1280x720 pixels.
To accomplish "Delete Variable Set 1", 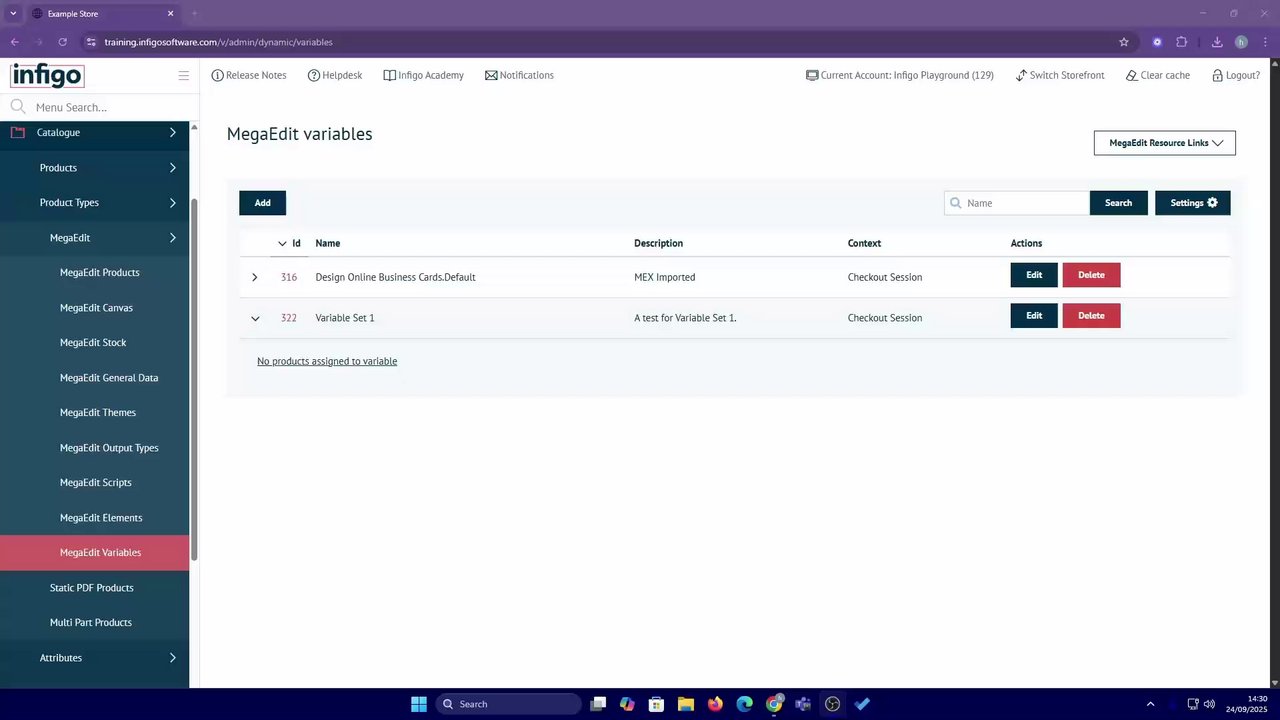I will pyautogui.click(x=1091, y=316).
